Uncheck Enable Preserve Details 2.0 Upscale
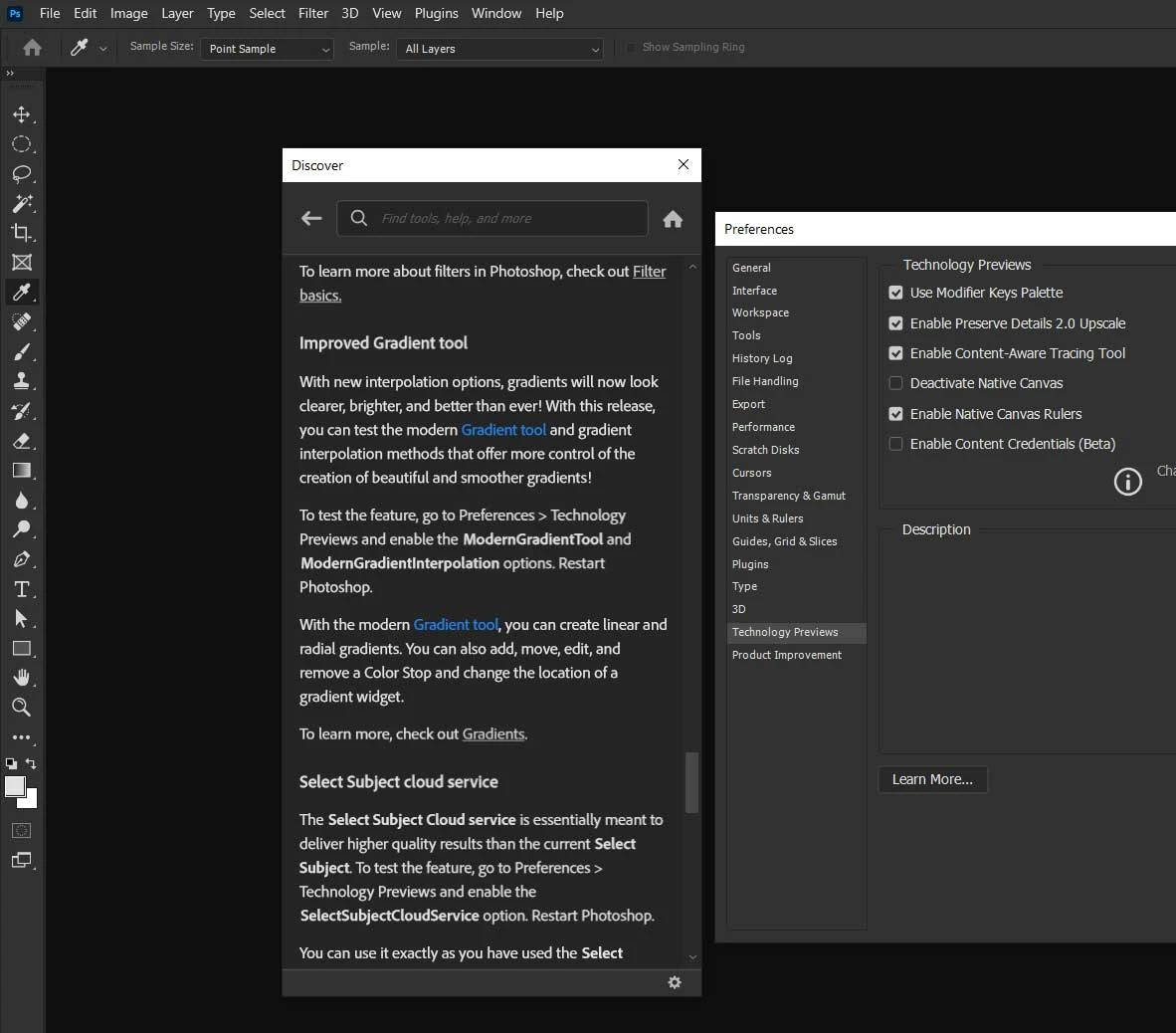 point(895,323)
